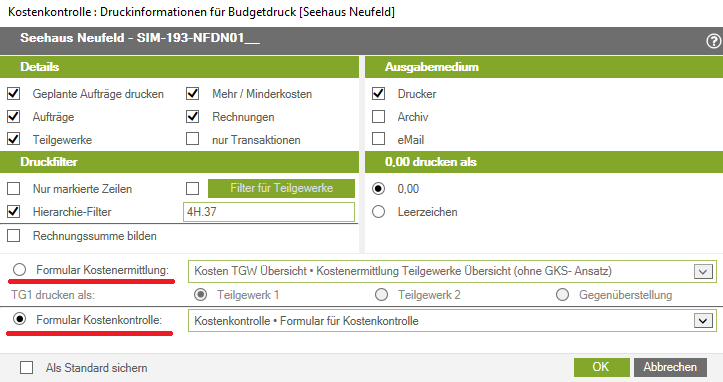Expand the Kostenkontrolle form dropdown arrow
Image resolution: width=723 pixels, height=382 pixels.
(703, 321)
